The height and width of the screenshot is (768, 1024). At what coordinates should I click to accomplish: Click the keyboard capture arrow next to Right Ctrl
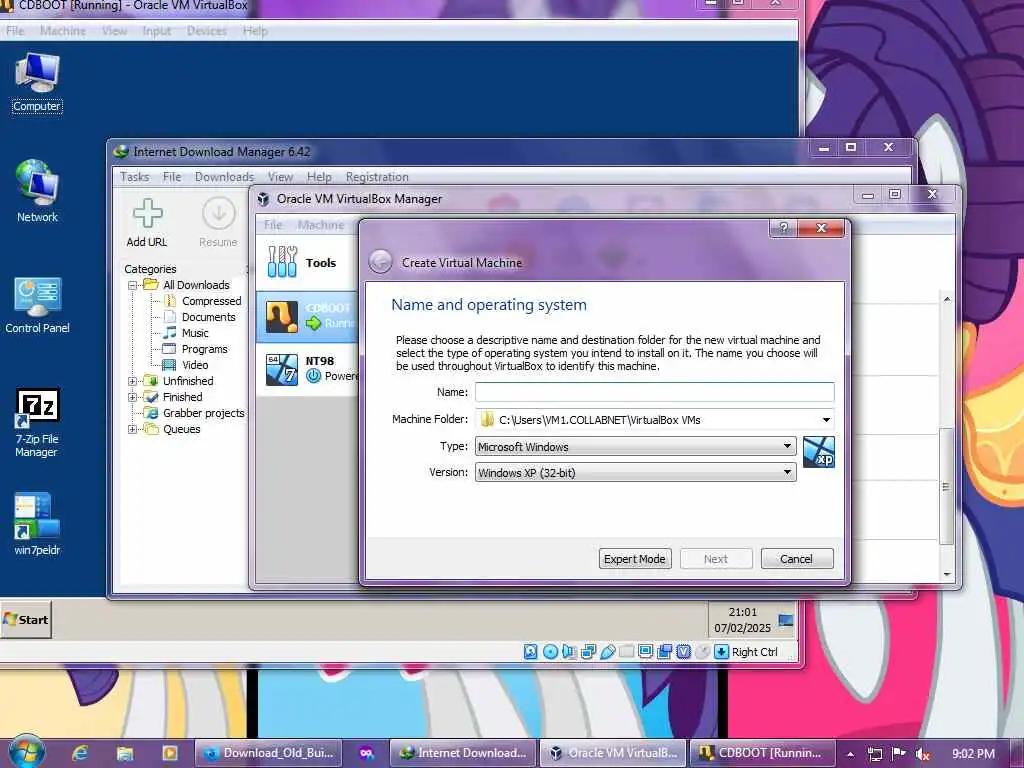coord(721,652)
